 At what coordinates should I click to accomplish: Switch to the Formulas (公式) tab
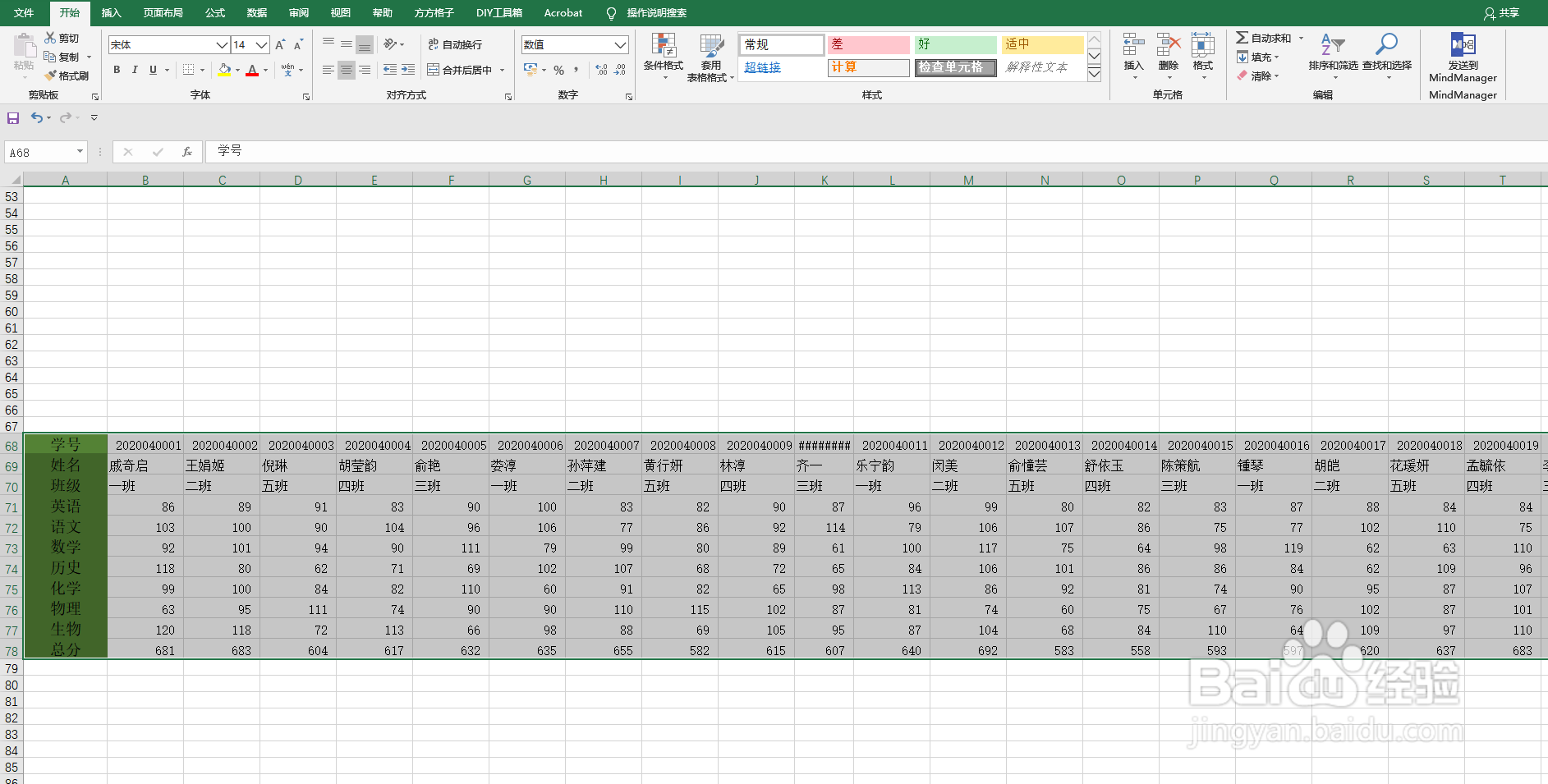click(215, 13)
